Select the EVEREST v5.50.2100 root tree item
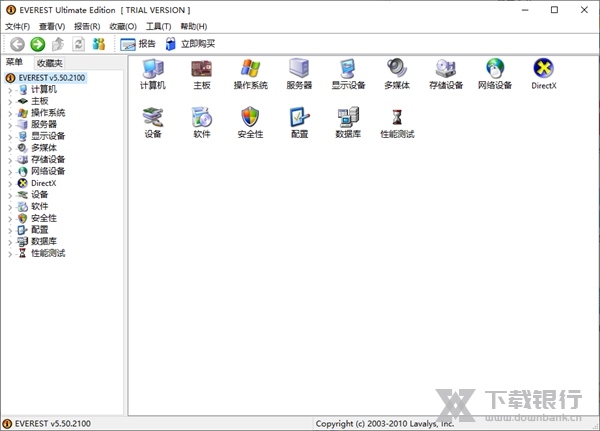 click(53, 77)
